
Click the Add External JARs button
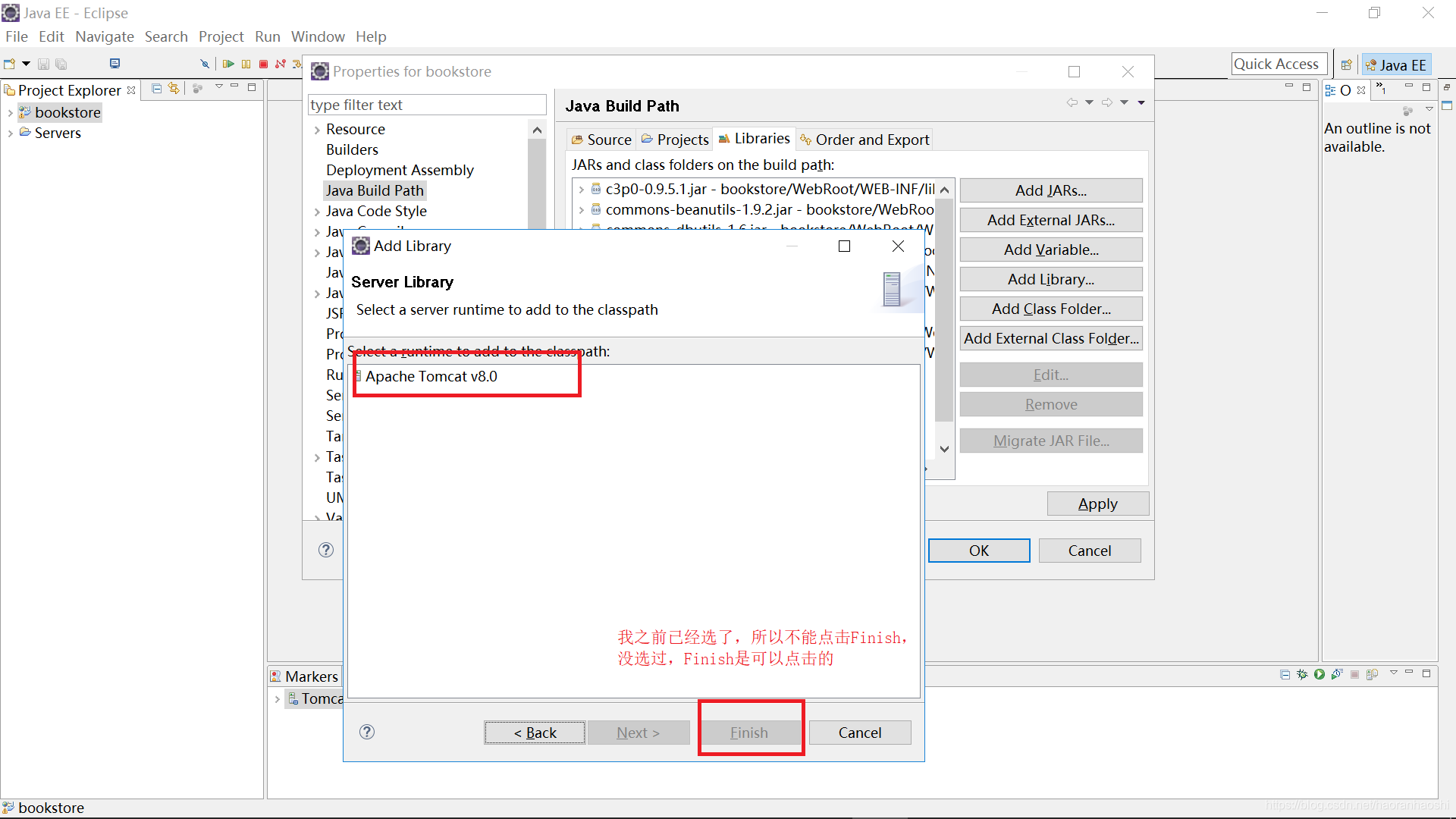coord(1050,220)
